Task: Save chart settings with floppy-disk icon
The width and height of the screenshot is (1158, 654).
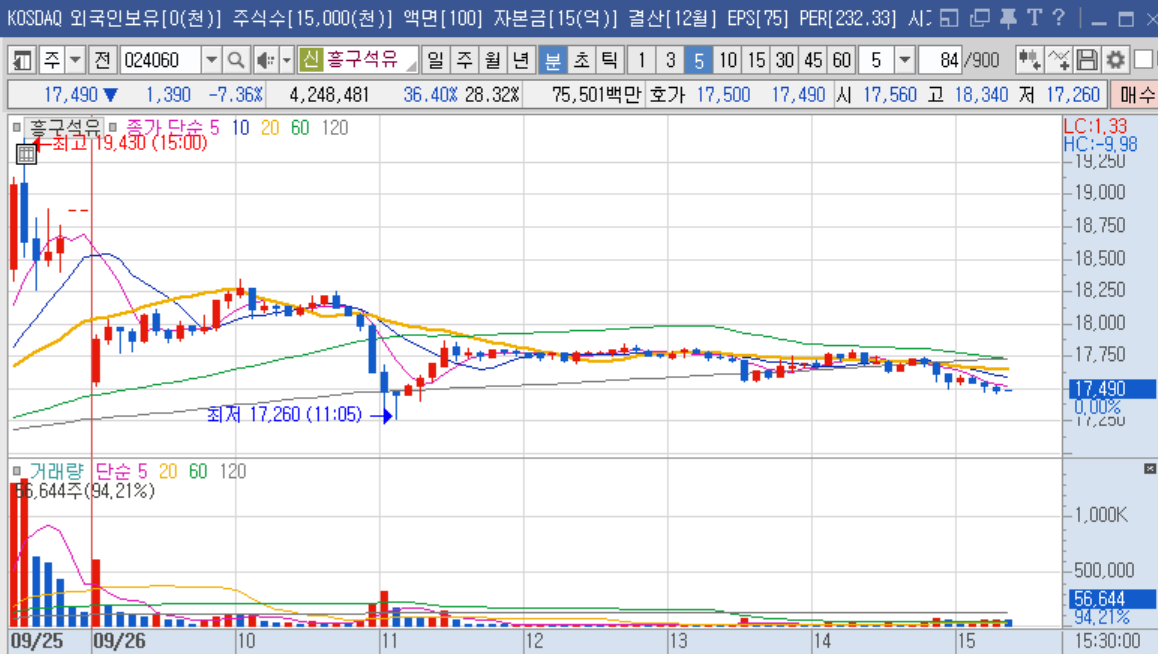Action: [1086, 60]
